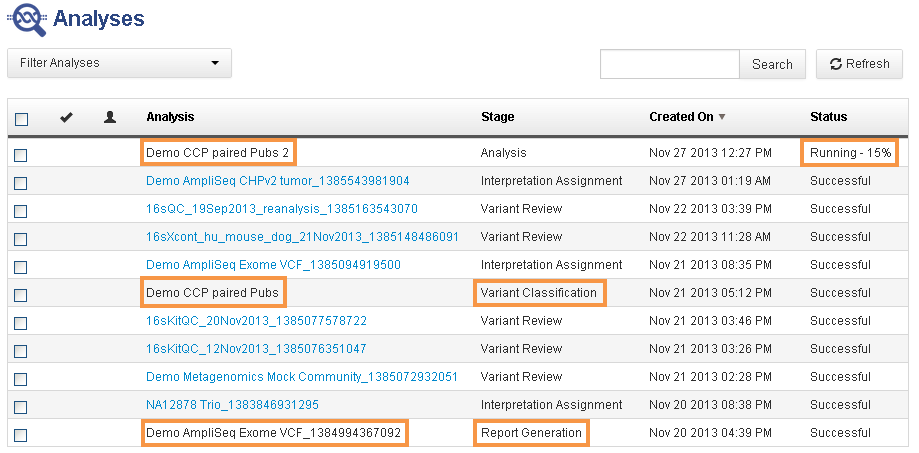Select checkbox for NA12878 Trio row
The height and width of the screenshot is (453, 919).
point(21,406)
